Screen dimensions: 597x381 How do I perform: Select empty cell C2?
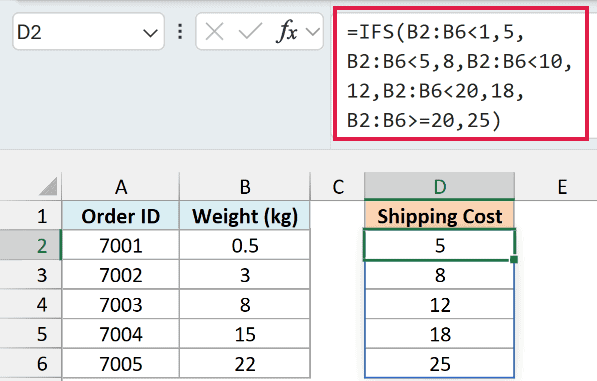click(337, 245)
